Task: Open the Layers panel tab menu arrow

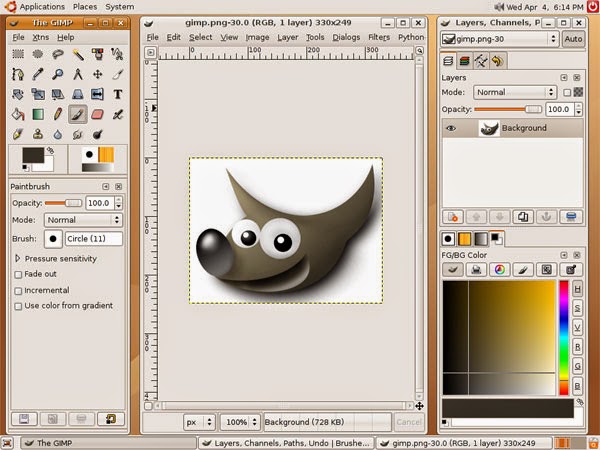Action: (x=564, y=78)
